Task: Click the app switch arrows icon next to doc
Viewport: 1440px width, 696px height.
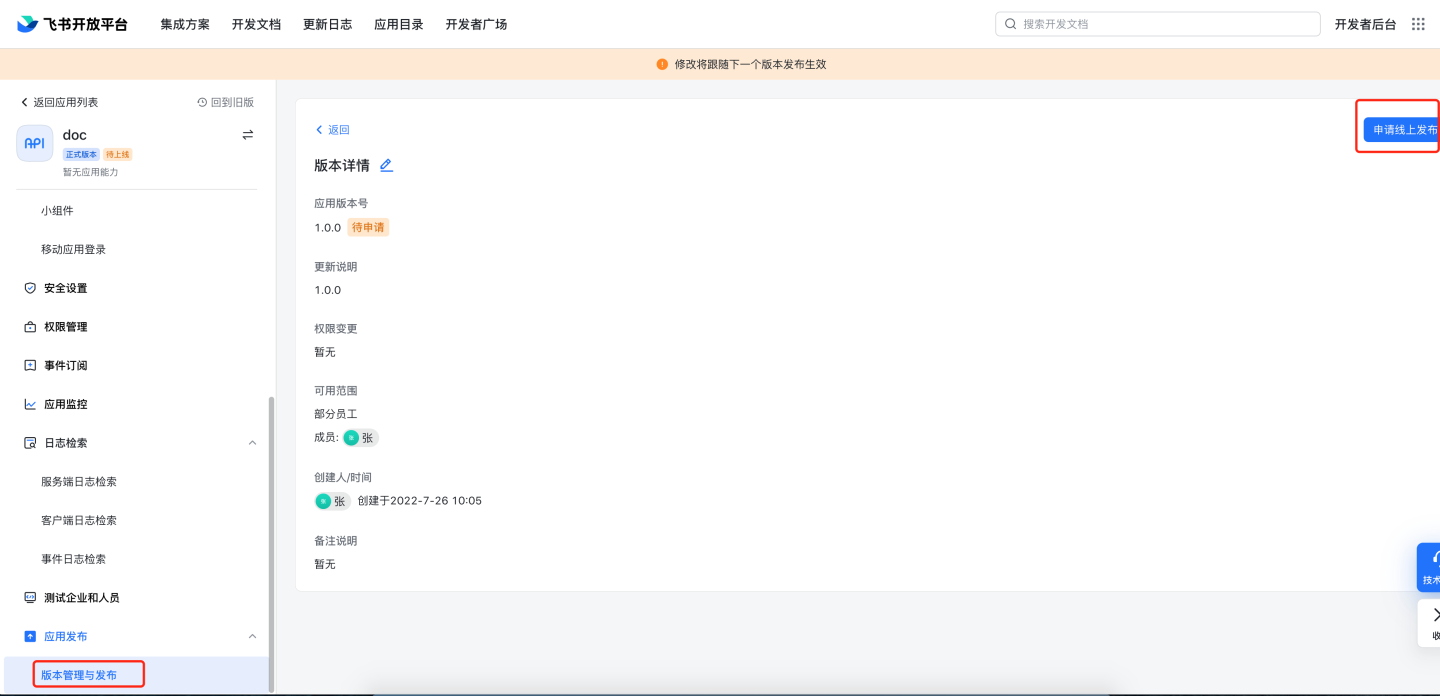Action: pos(247,135)
